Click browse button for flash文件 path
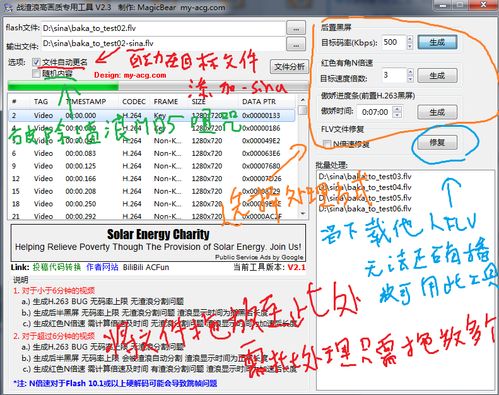499x395 pixels. point(296,29)
